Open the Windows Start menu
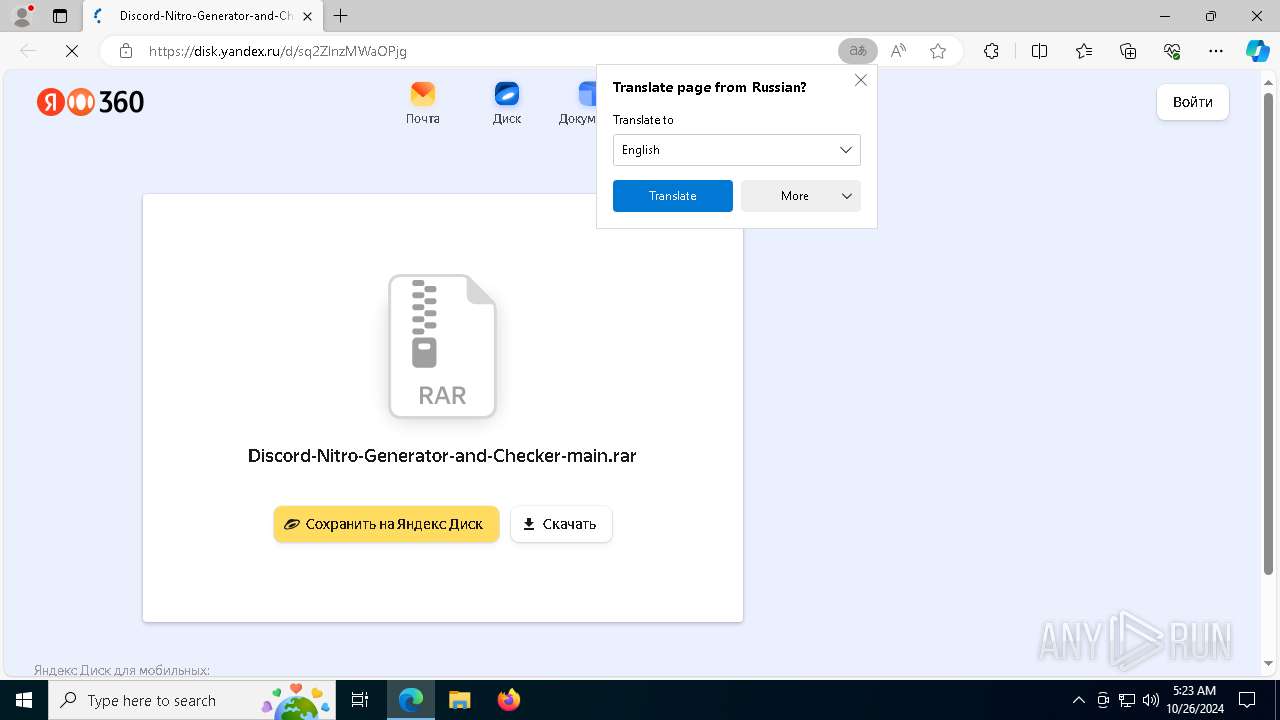Screen dimensions: 1280x720 (24, 700)
